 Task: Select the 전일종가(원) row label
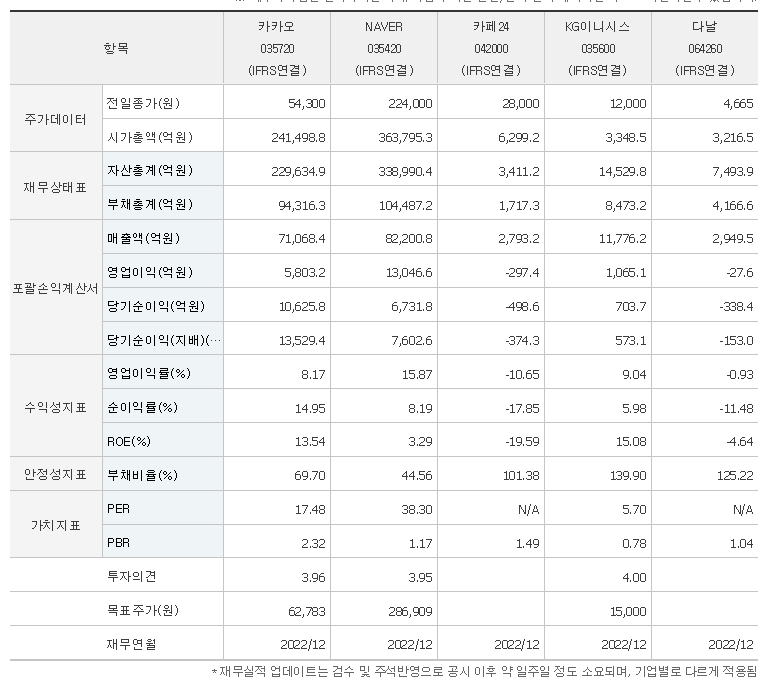coord(144,103)
